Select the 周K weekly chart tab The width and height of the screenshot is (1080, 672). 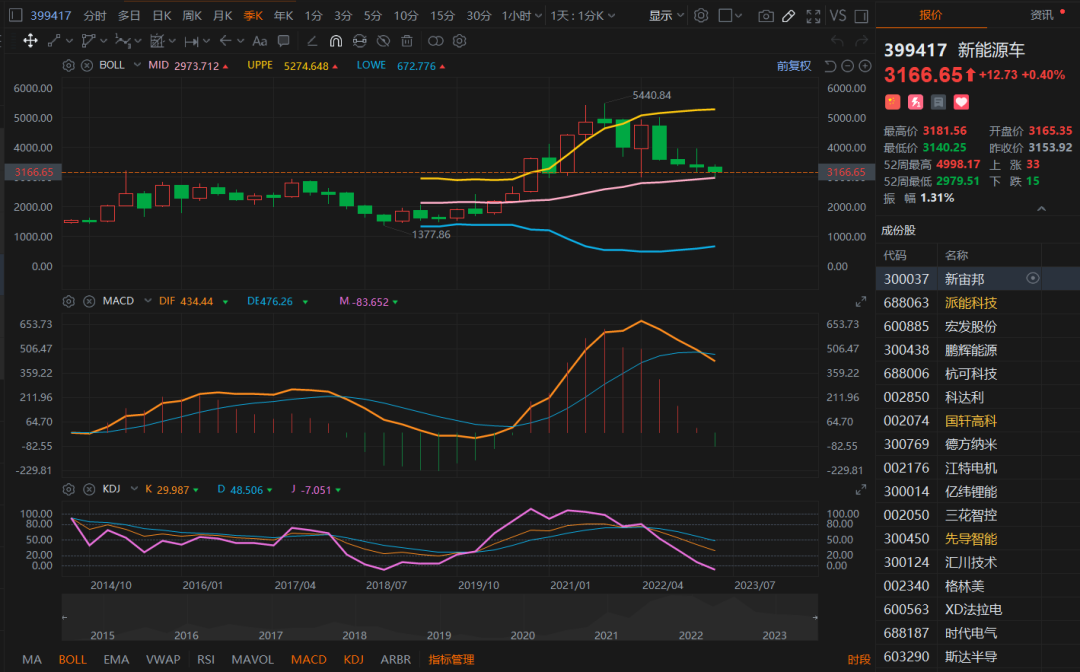click(x=192, y=16)
